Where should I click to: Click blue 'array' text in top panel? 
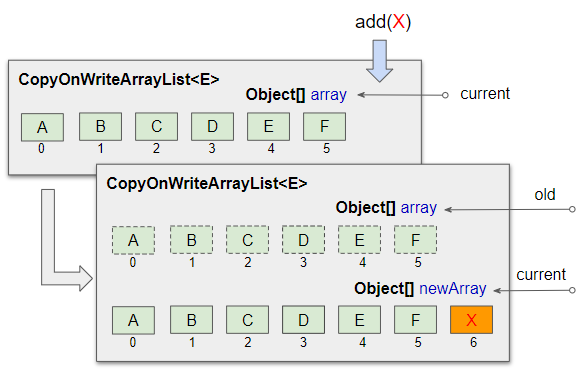tap(328, 95)
